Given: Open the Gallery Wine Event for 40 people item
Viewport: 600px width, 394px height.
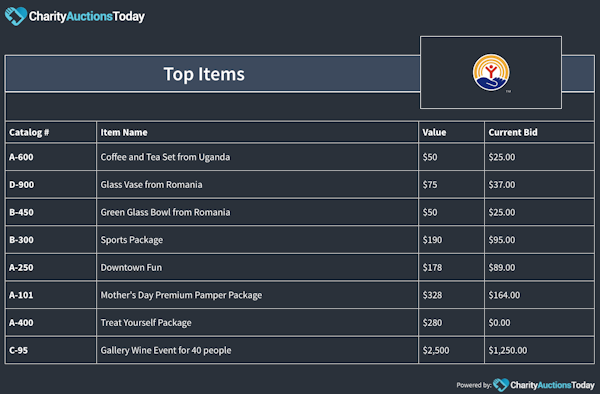Looking at the screenshot, I should click(166, 350).
